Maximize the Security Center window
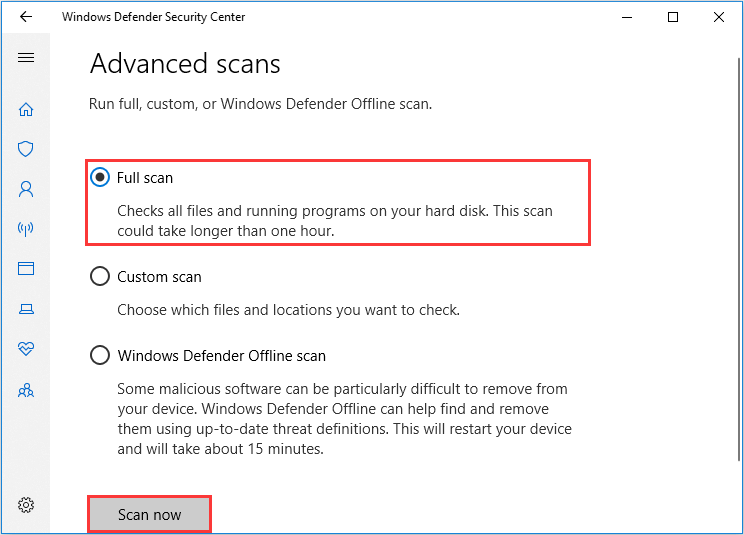Image resolution: width=744 pixels, height=535 pixels. click(673, 17)
